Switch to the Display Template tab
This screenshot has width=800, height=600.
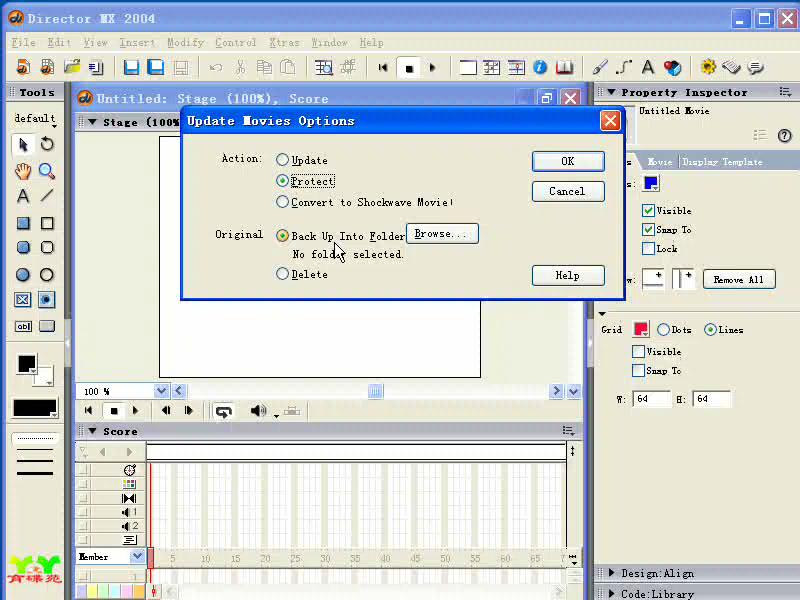(722, 162)
